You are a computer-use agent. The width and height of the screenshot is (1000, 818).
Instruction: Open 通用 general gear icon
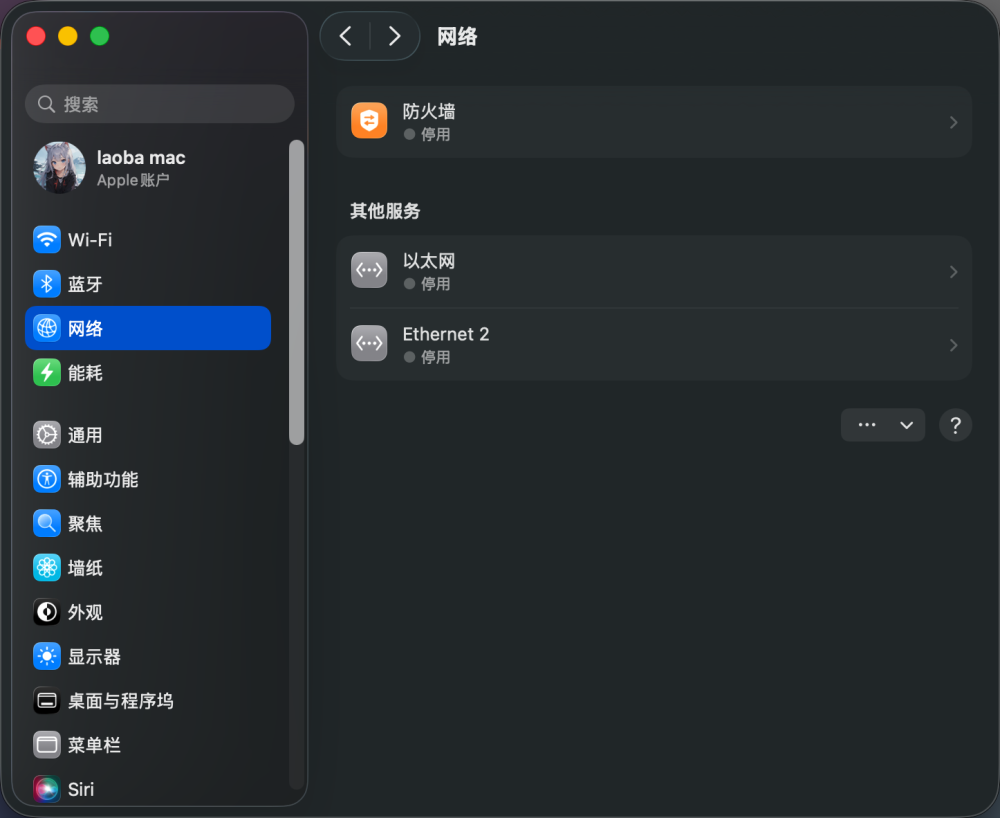(47, 435)
